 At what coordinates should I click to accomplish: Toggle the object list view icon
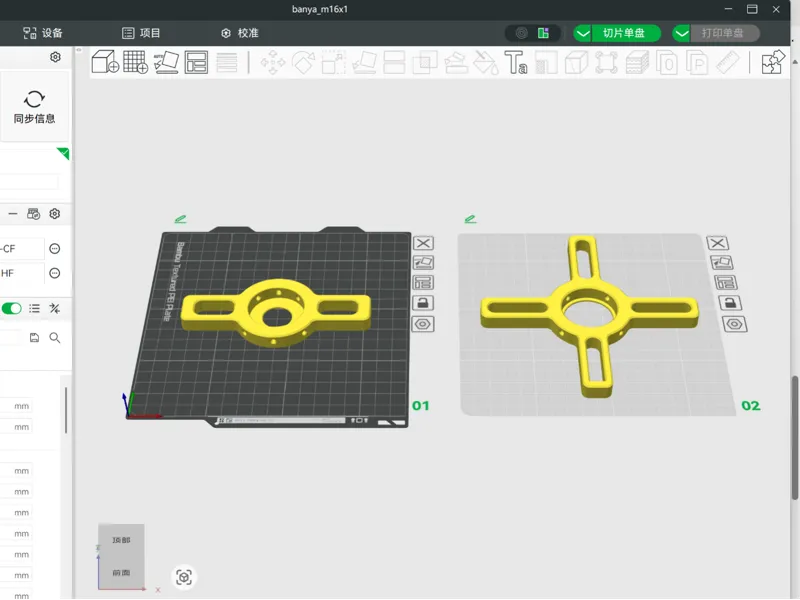[x=34, y=308]
